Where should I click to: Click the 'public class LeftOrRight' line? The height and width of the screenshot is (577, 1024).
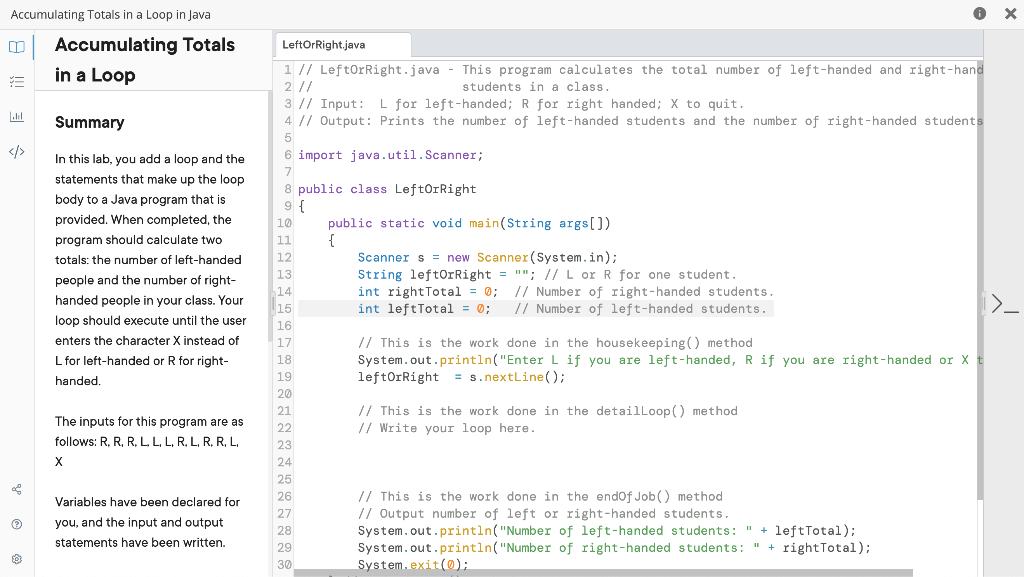(x=387, y=189)
